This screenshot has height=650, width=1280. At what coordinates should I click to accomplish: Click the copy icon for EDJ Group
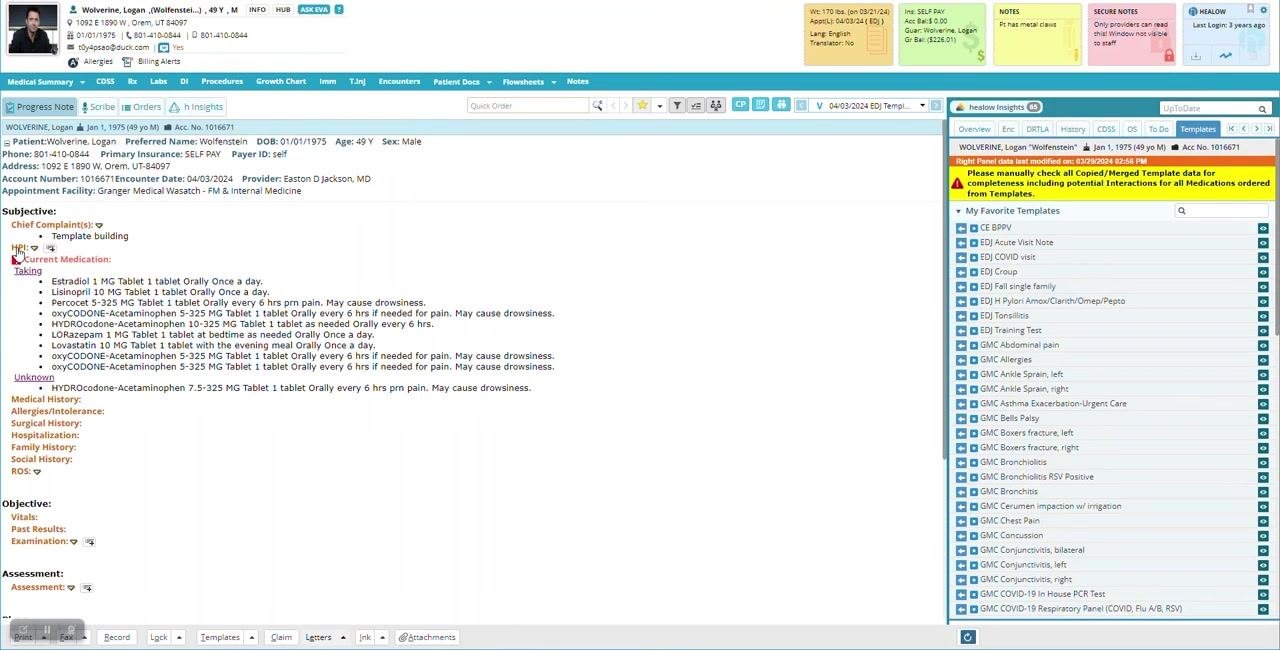[973, 272]
